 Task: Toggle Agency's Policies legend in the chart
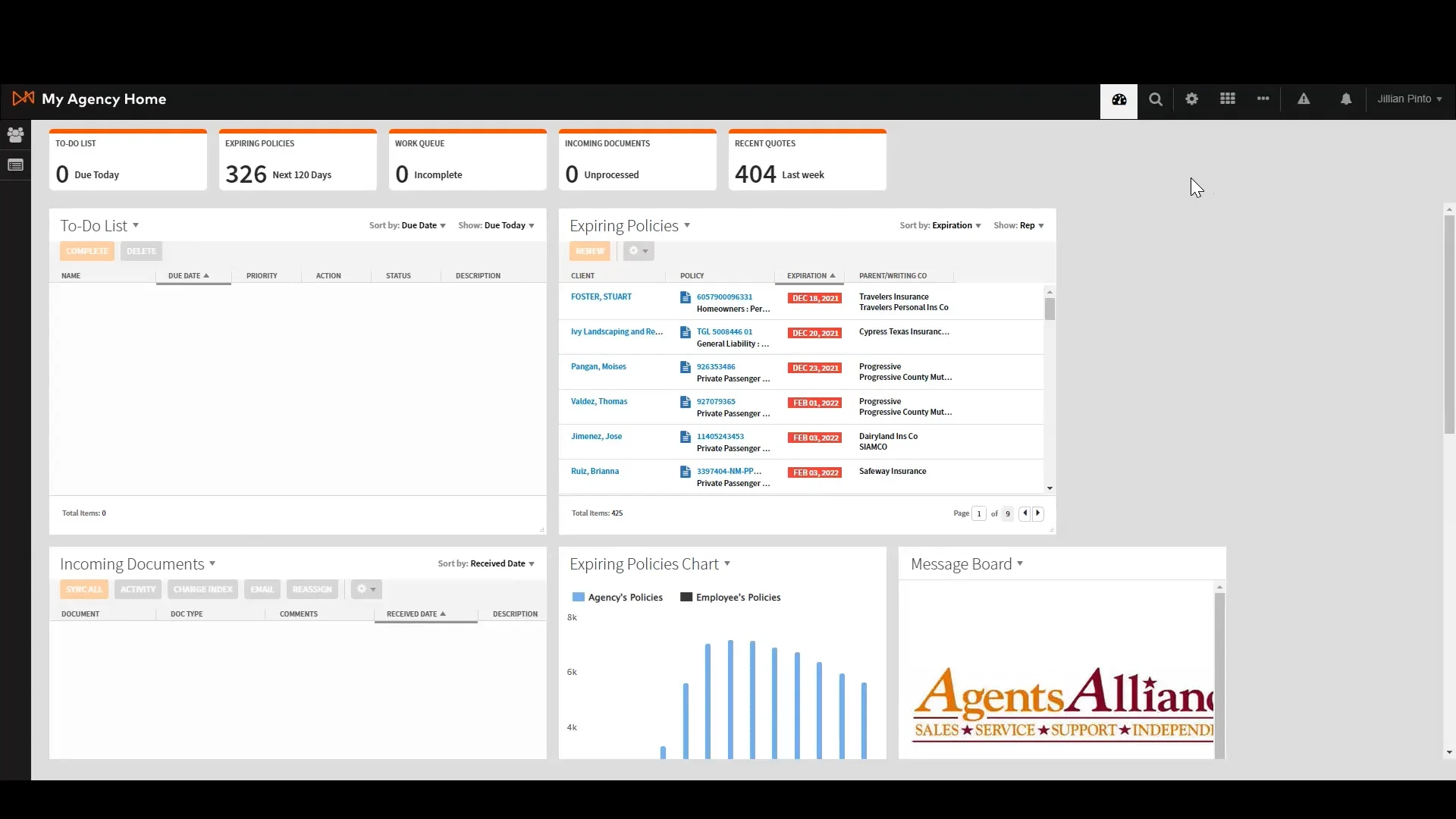[617, 598]
